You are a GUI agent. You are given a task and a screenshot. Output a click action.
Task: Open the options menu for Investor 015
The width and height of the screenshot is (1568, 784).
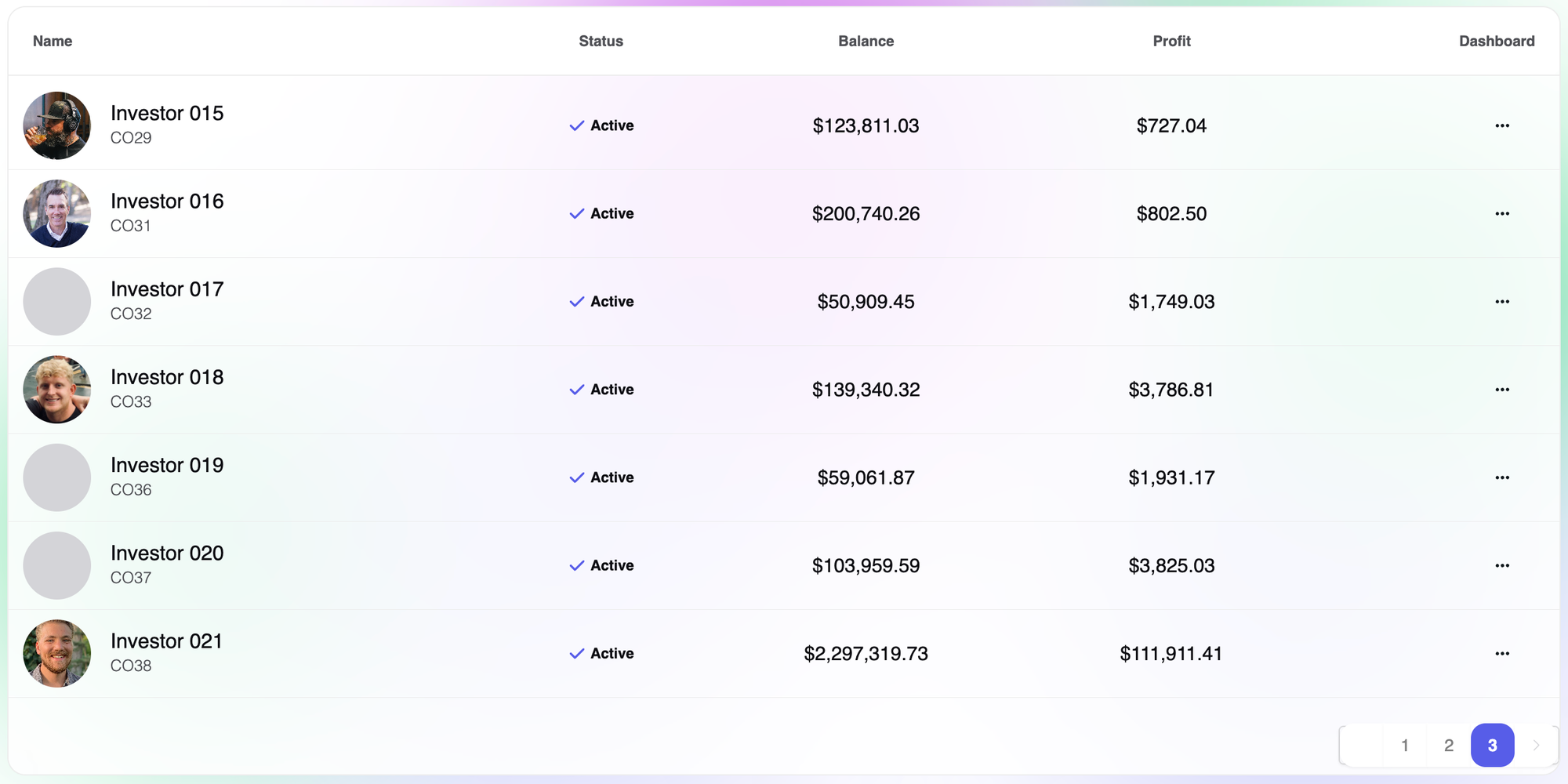click(x=1501, y=125)
